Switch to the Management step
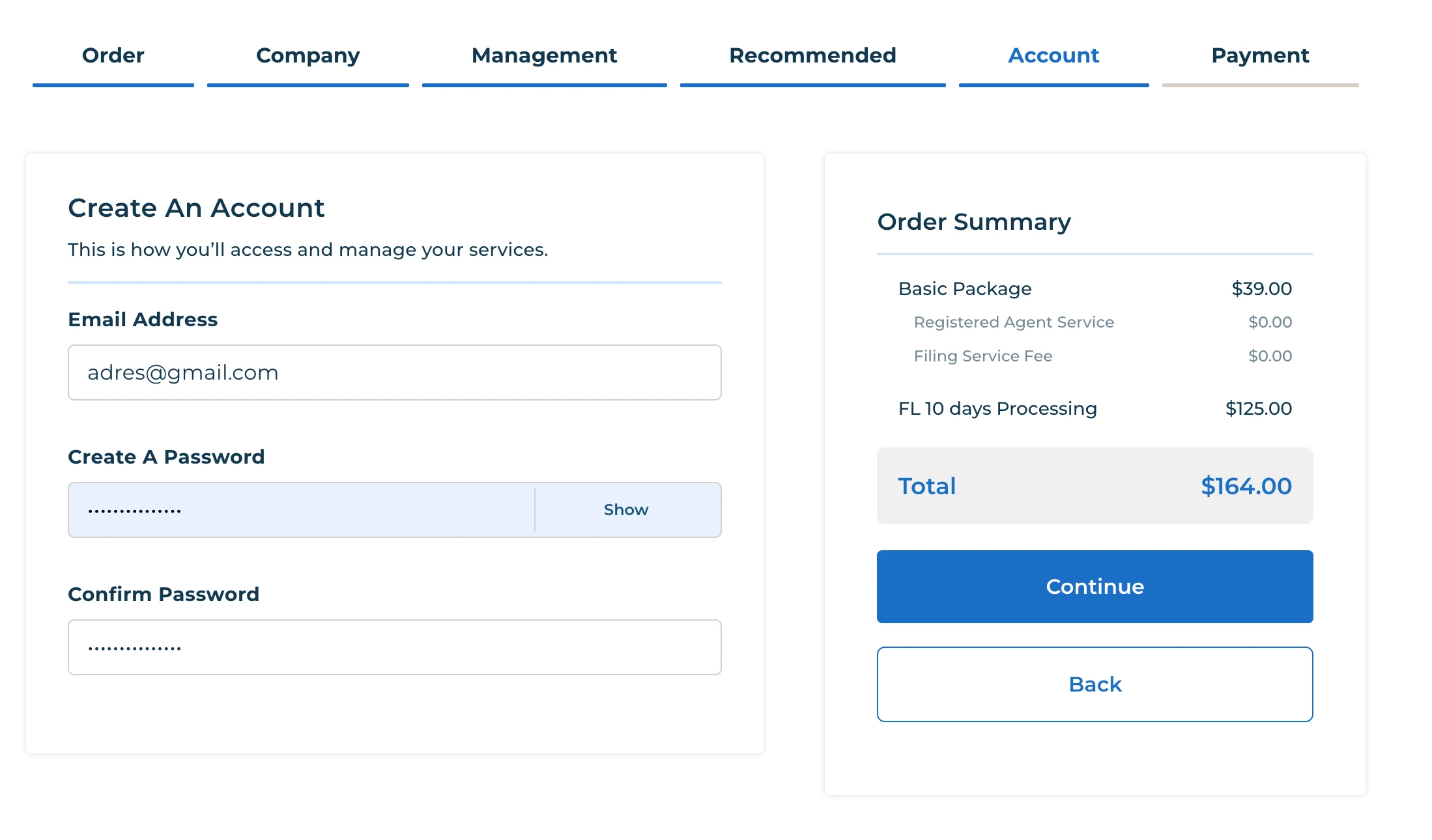The width and height of the screenshot is (1432, 840). tap(544, 56)
